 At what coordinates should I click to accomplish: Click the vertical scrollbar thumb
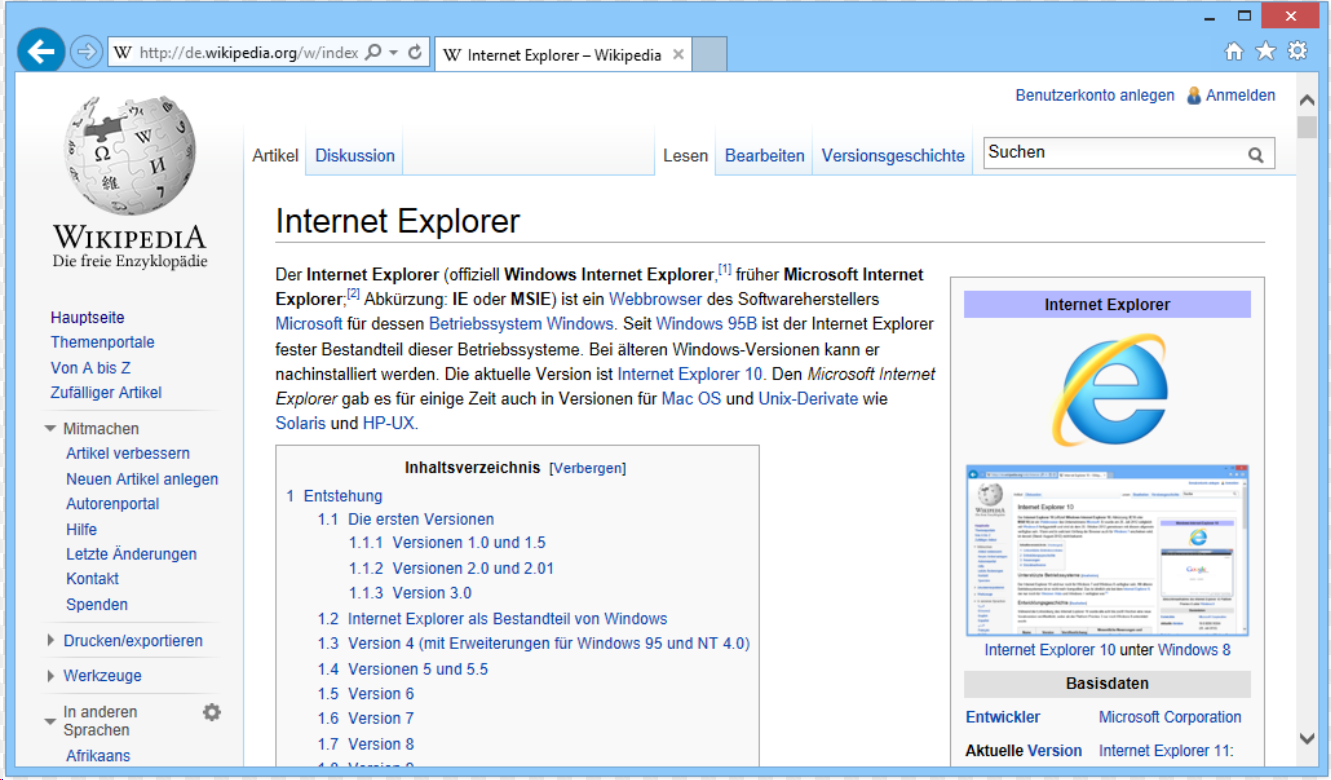1307,127
